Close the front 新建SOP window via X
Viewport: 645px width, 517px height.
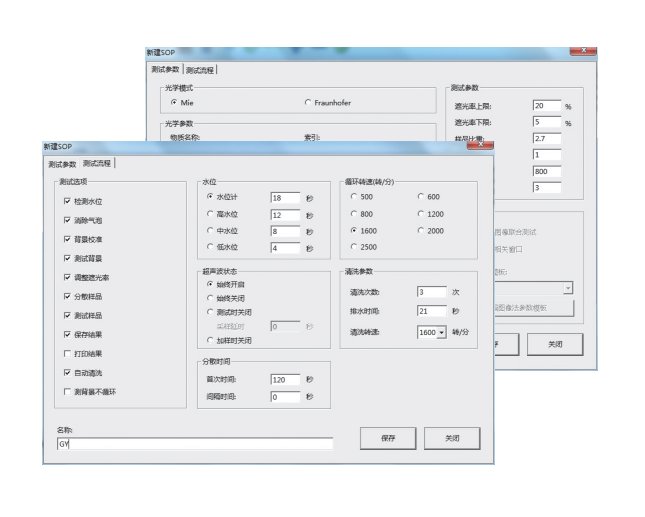(479, 146)
